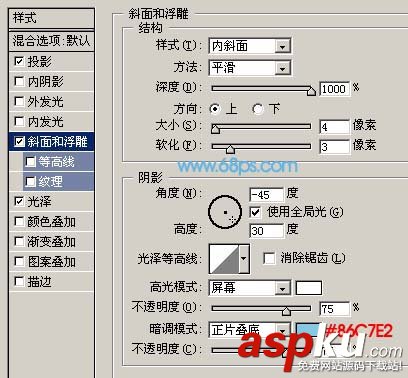Screen dimensions: 408x378
Task: Click the 软化 value field
Action: point(334,147)
